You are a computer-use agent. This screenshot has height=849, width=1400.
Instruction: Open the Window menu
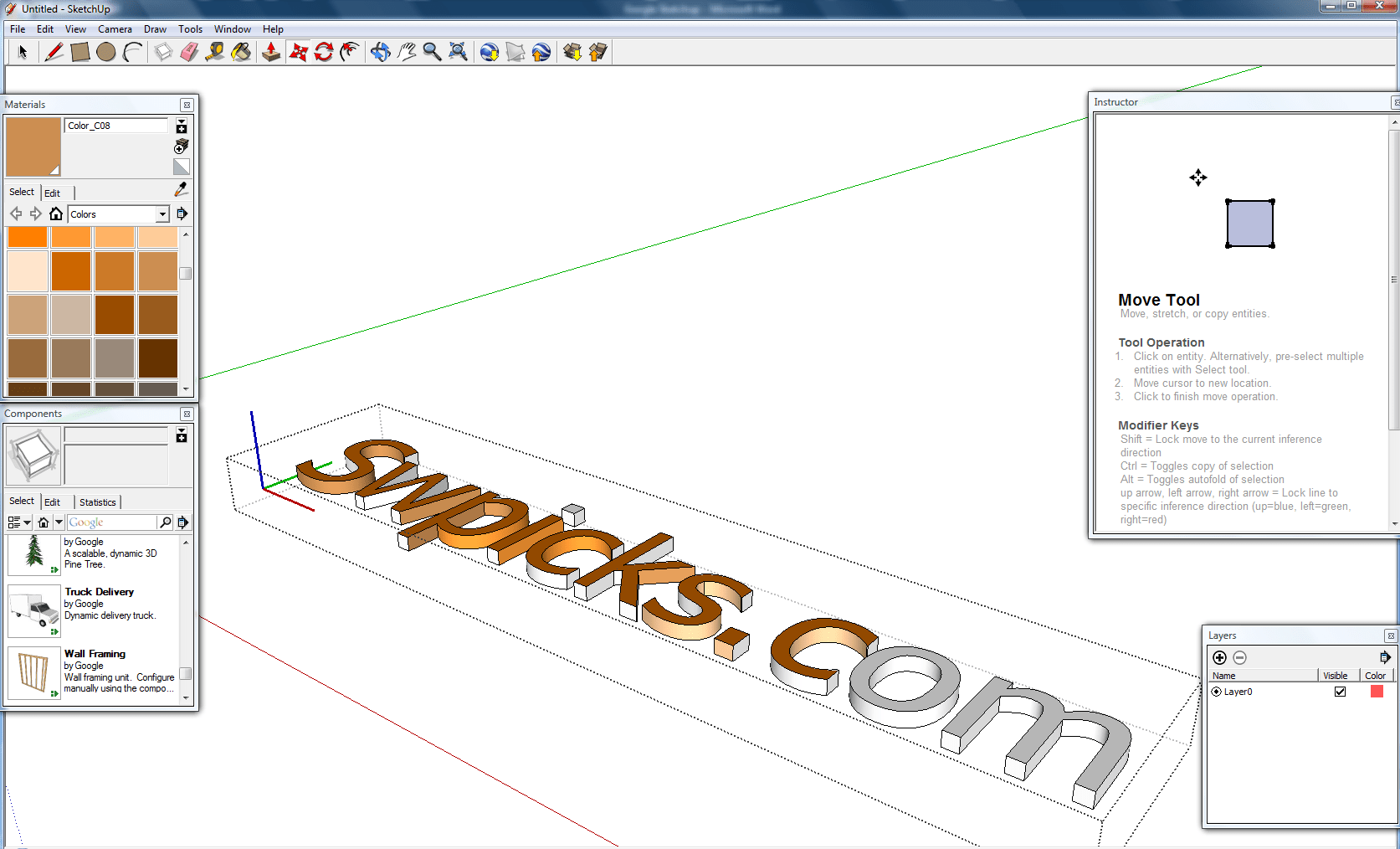coord(232,29)
